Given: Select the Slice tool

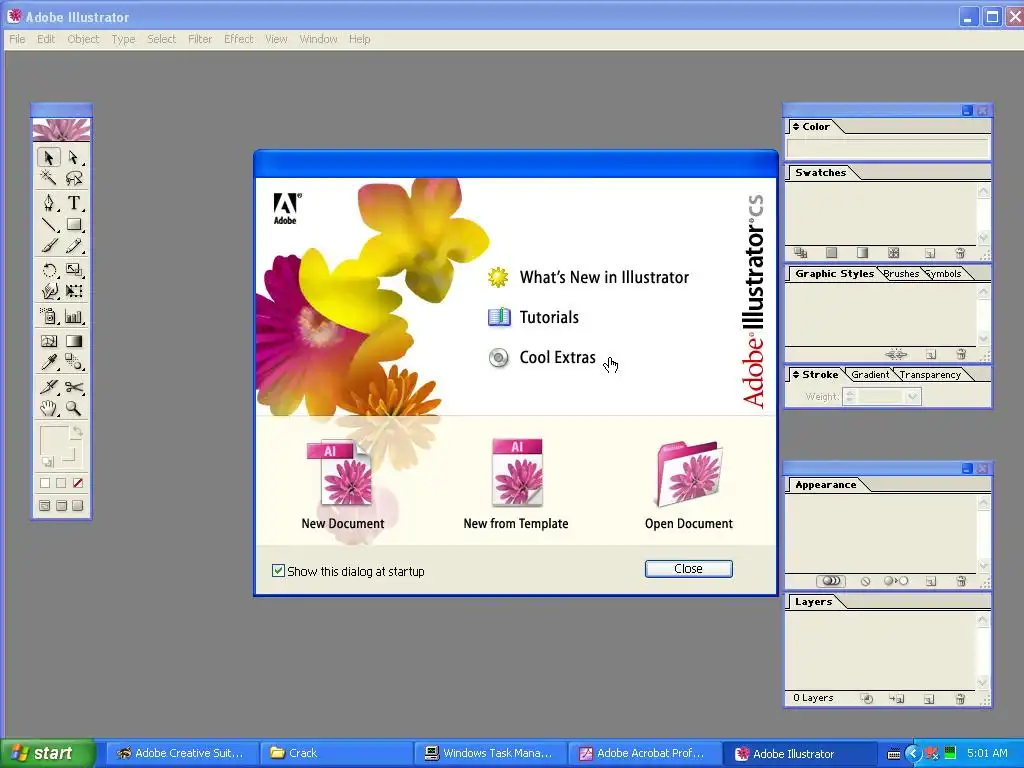Looking at the screenshot, I should (x=48, y=387).
